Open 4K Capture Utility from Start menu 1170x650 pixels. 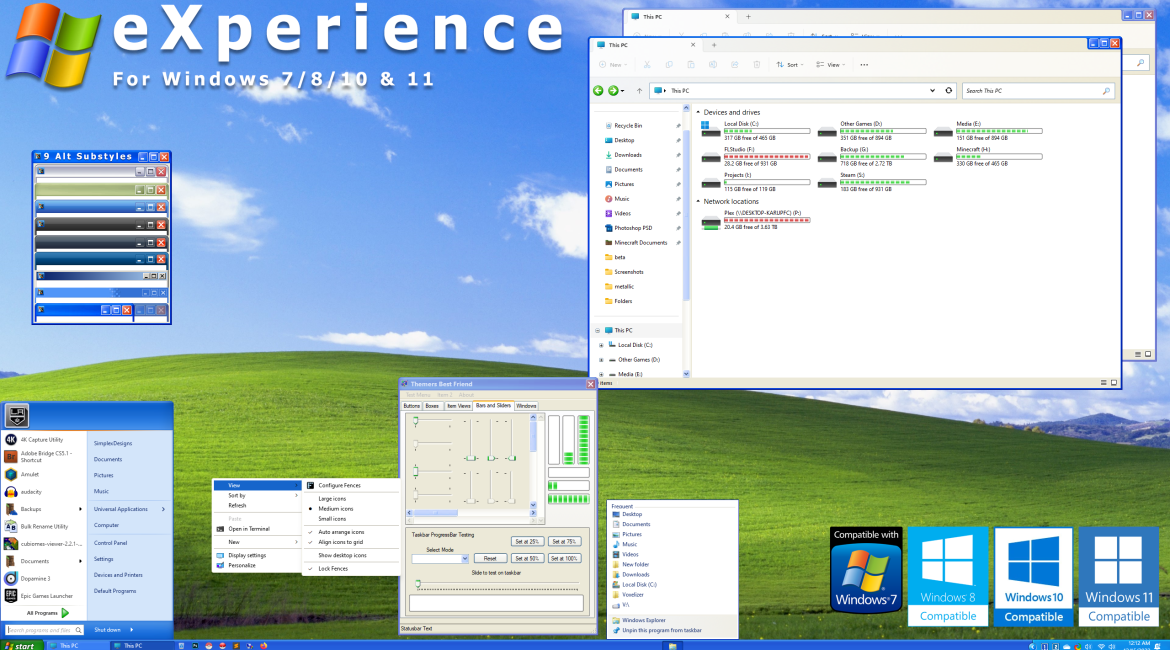tap(40, 439)
